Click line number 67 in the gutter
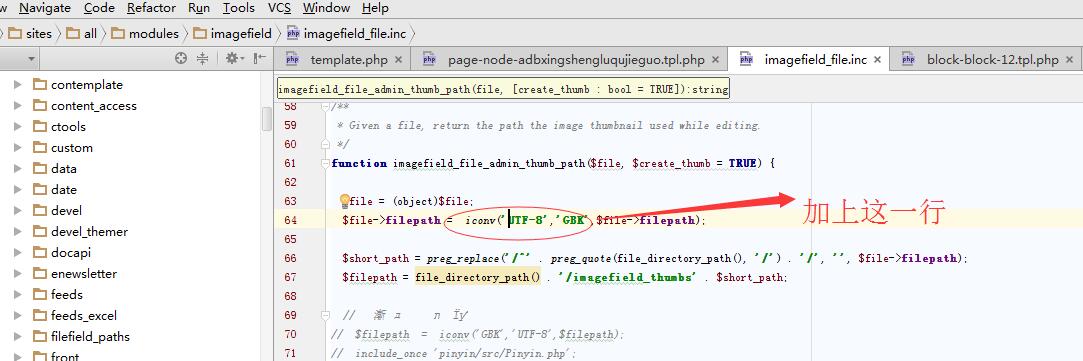The height and width of the screenshot is (361, 1083). 290,277
